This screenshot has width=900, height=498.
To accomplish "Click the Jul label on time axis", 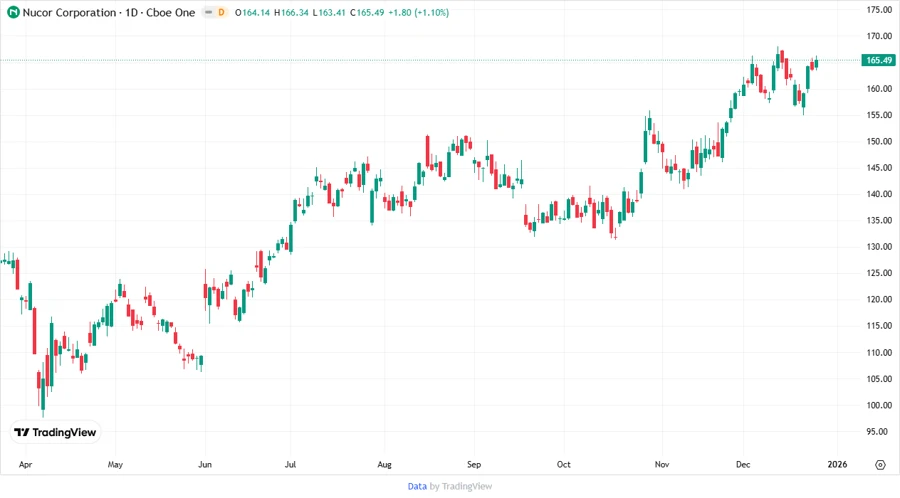I will (x=290, y=464).
